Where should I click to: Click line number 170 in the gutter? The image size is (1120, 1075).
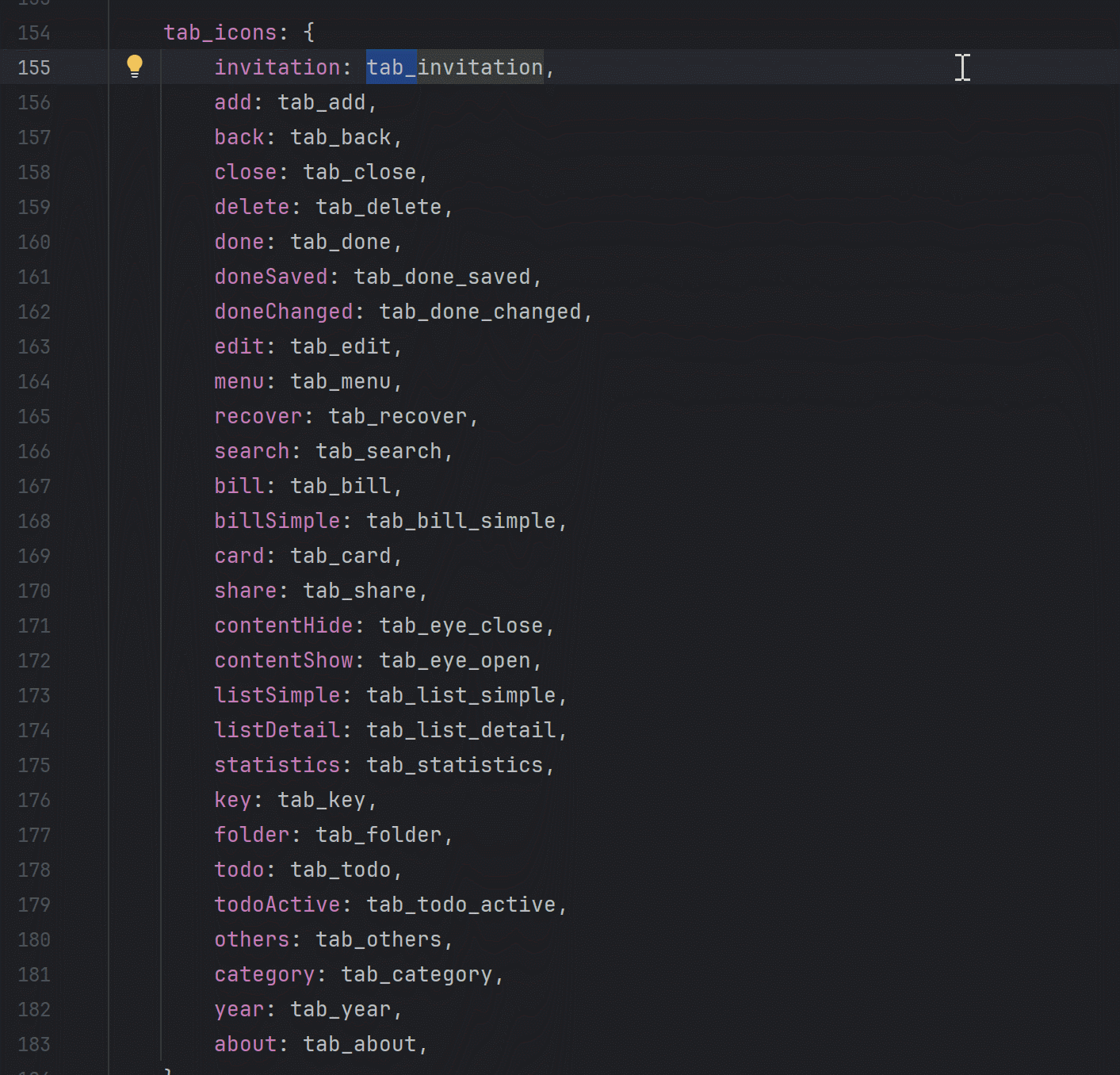[x=33, y=591]
